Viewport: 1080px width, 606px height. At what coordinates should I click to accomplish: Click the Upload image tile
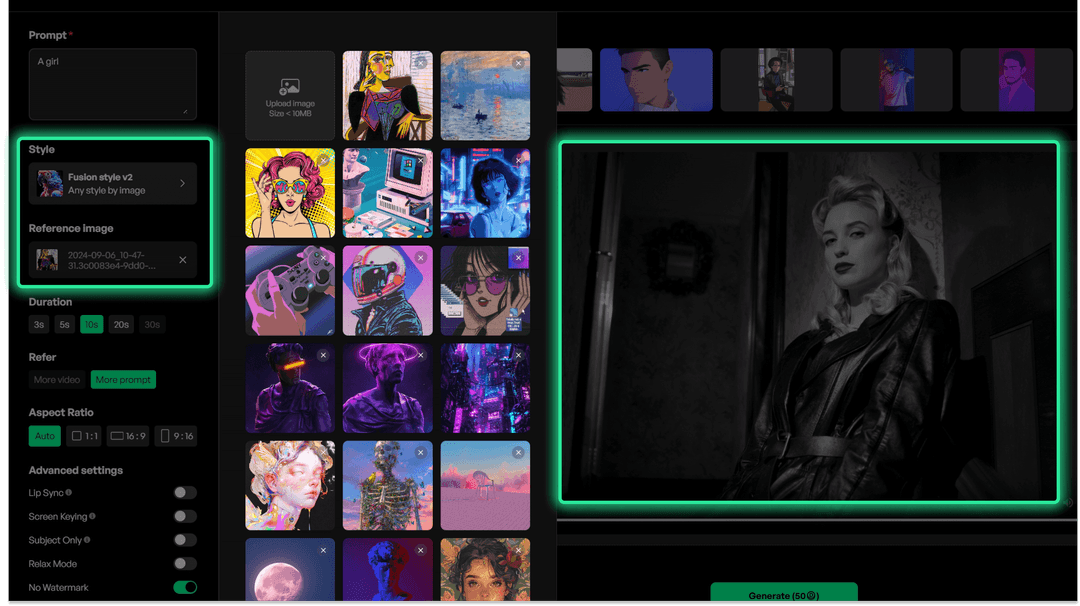click(289, 95)
